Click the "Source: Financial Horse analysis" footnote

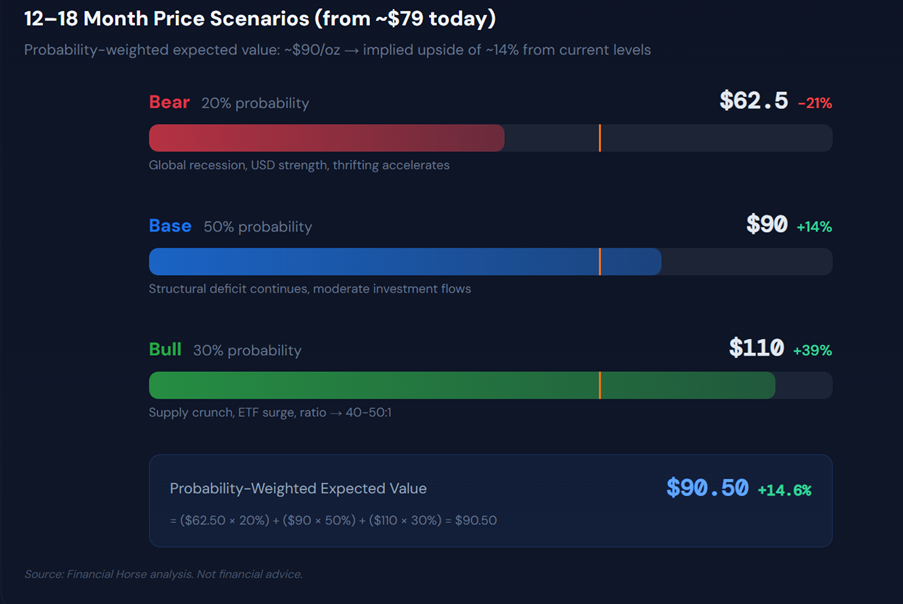163,574
